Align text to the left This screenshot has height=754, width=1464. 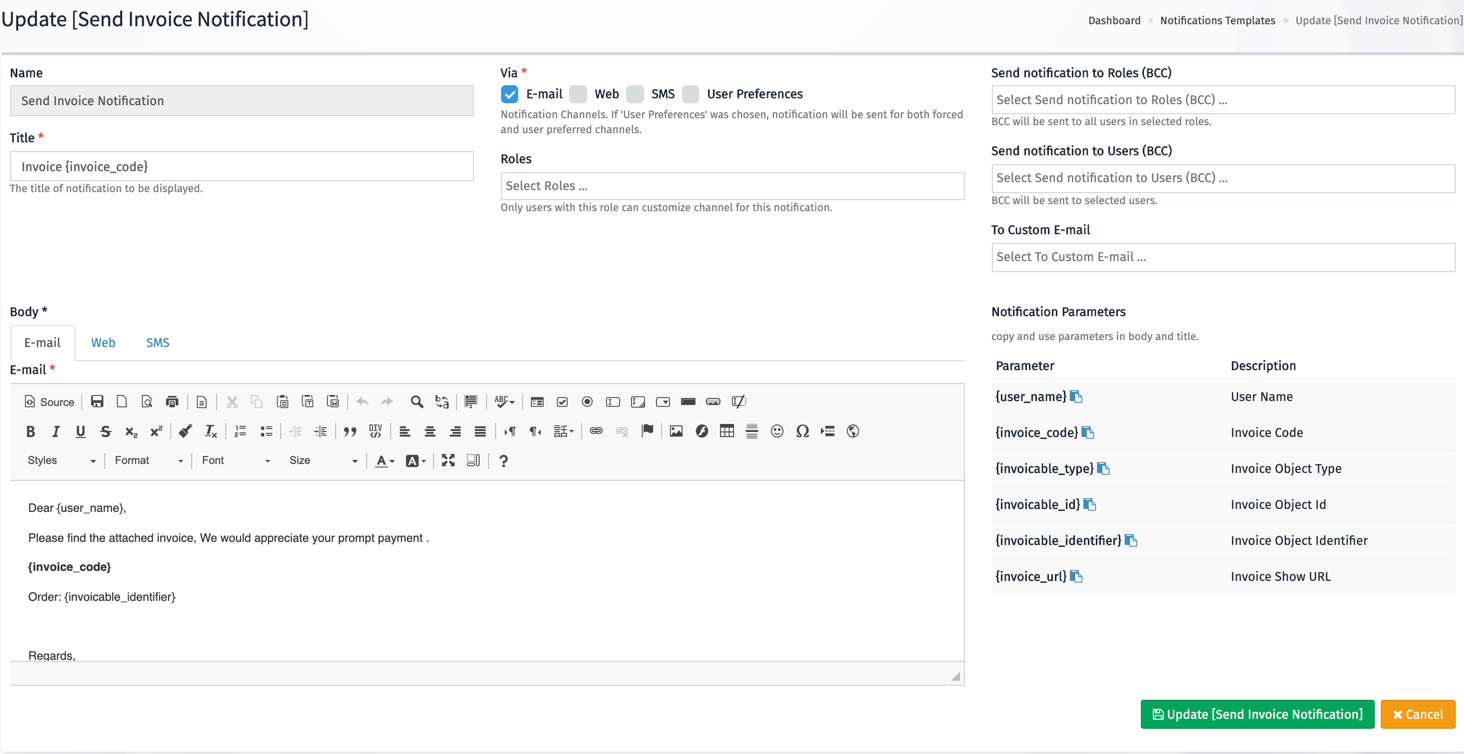click(x=405, y=432)
